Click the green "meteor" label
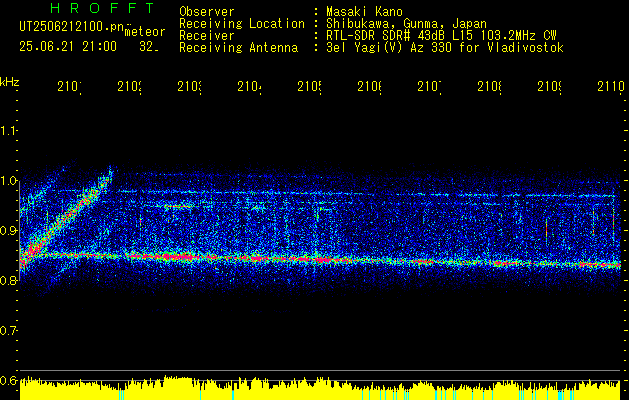 (145, 32)
